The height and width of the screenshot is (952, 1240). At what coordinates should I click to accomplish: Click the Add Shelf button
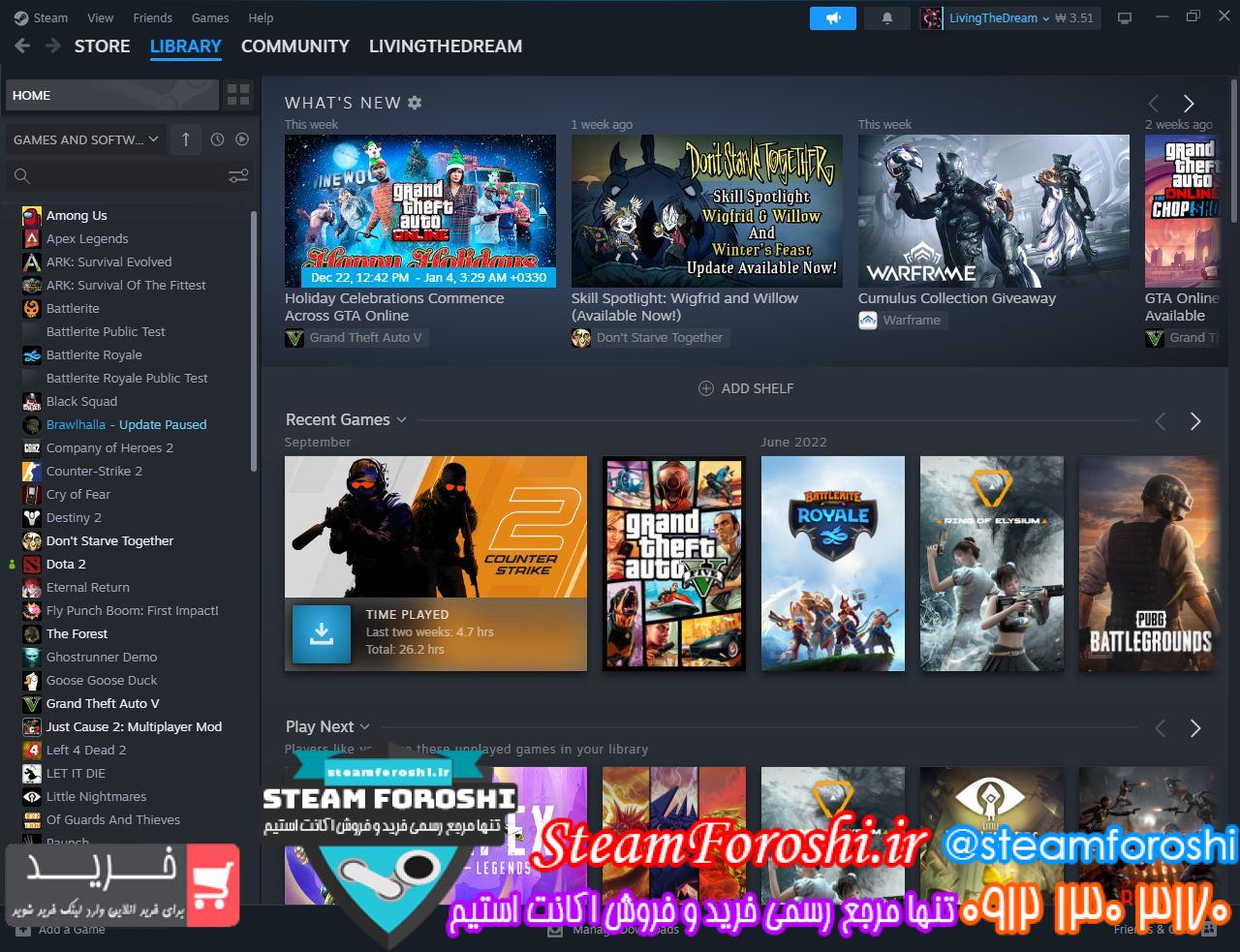click(x=746, y=388)
